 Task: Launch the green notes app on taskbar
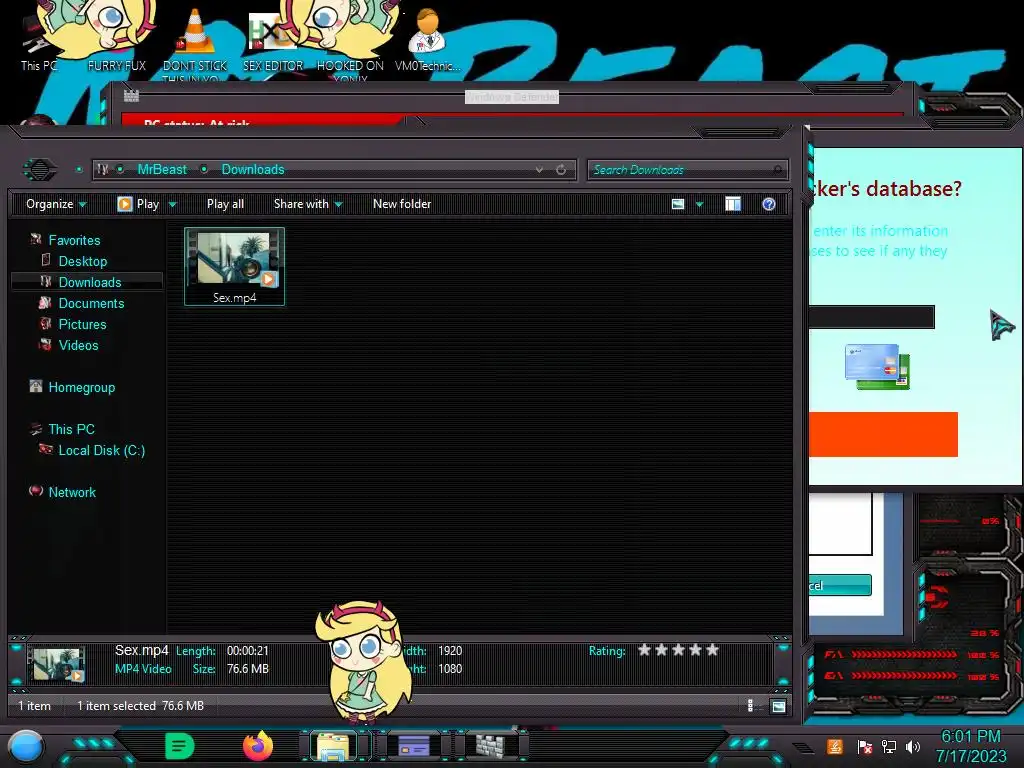[x=180, y=746]
